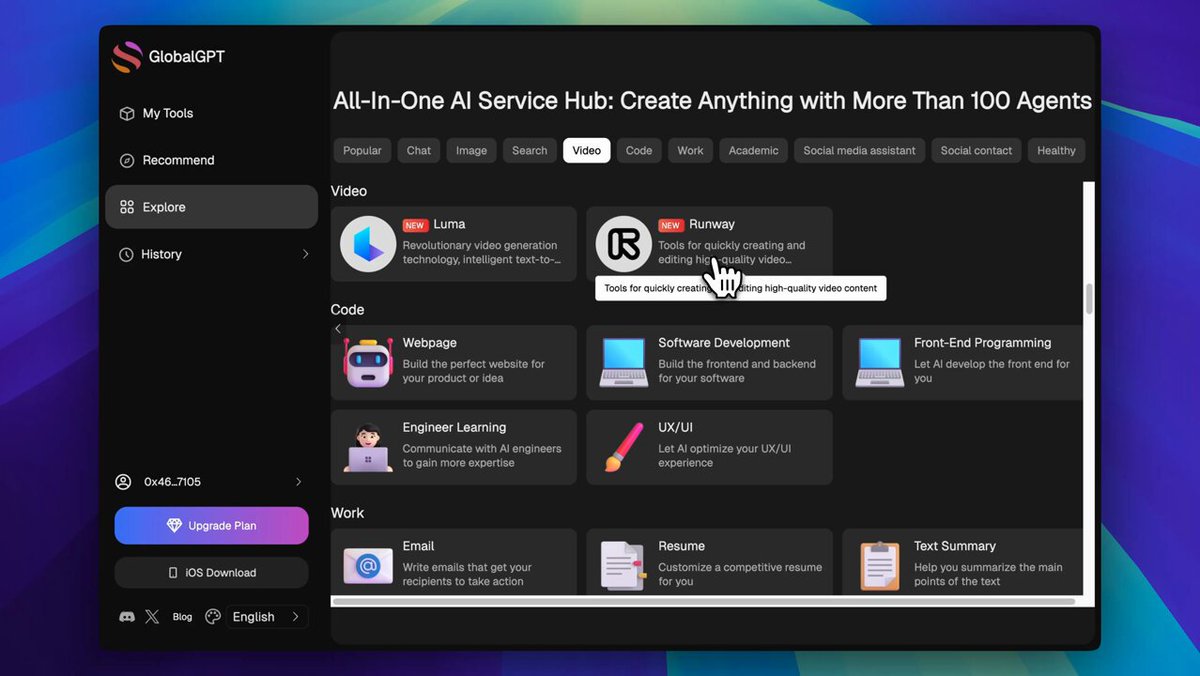
Task: Open My Tools in the sidebar
Action: click(211, 114)
